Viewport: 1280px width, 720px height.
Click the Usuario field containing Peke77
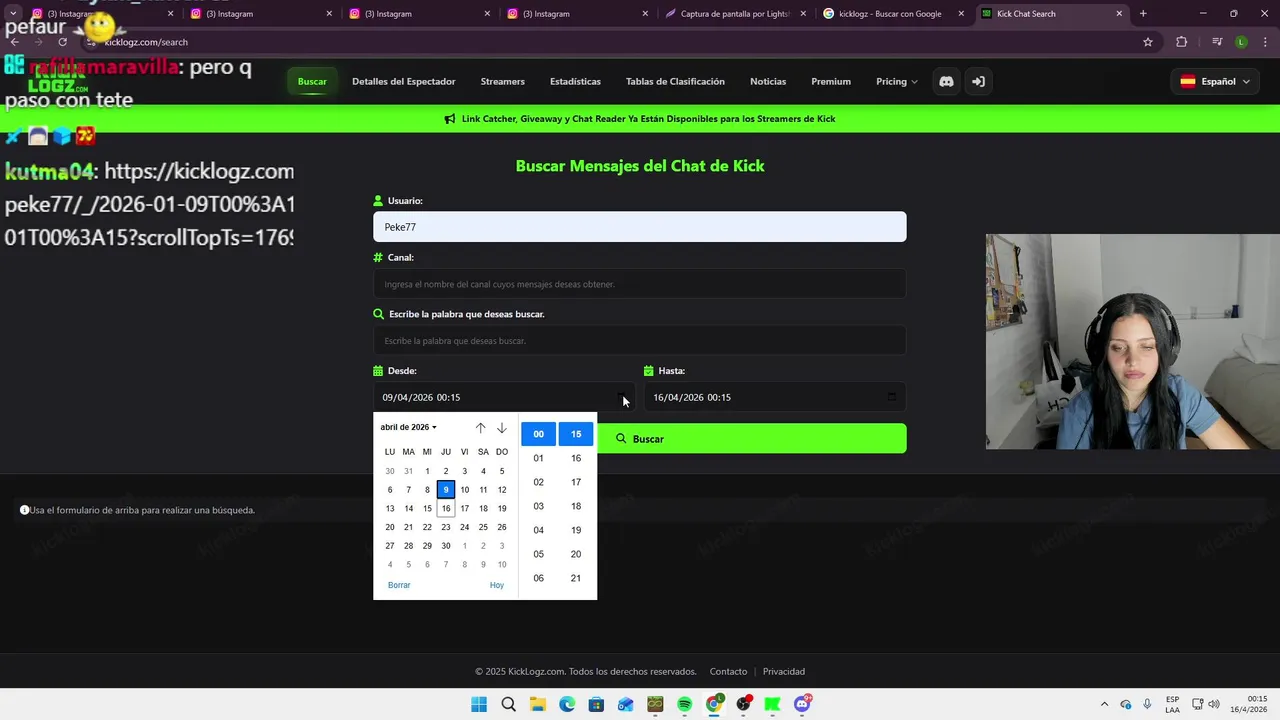(640, 227)
